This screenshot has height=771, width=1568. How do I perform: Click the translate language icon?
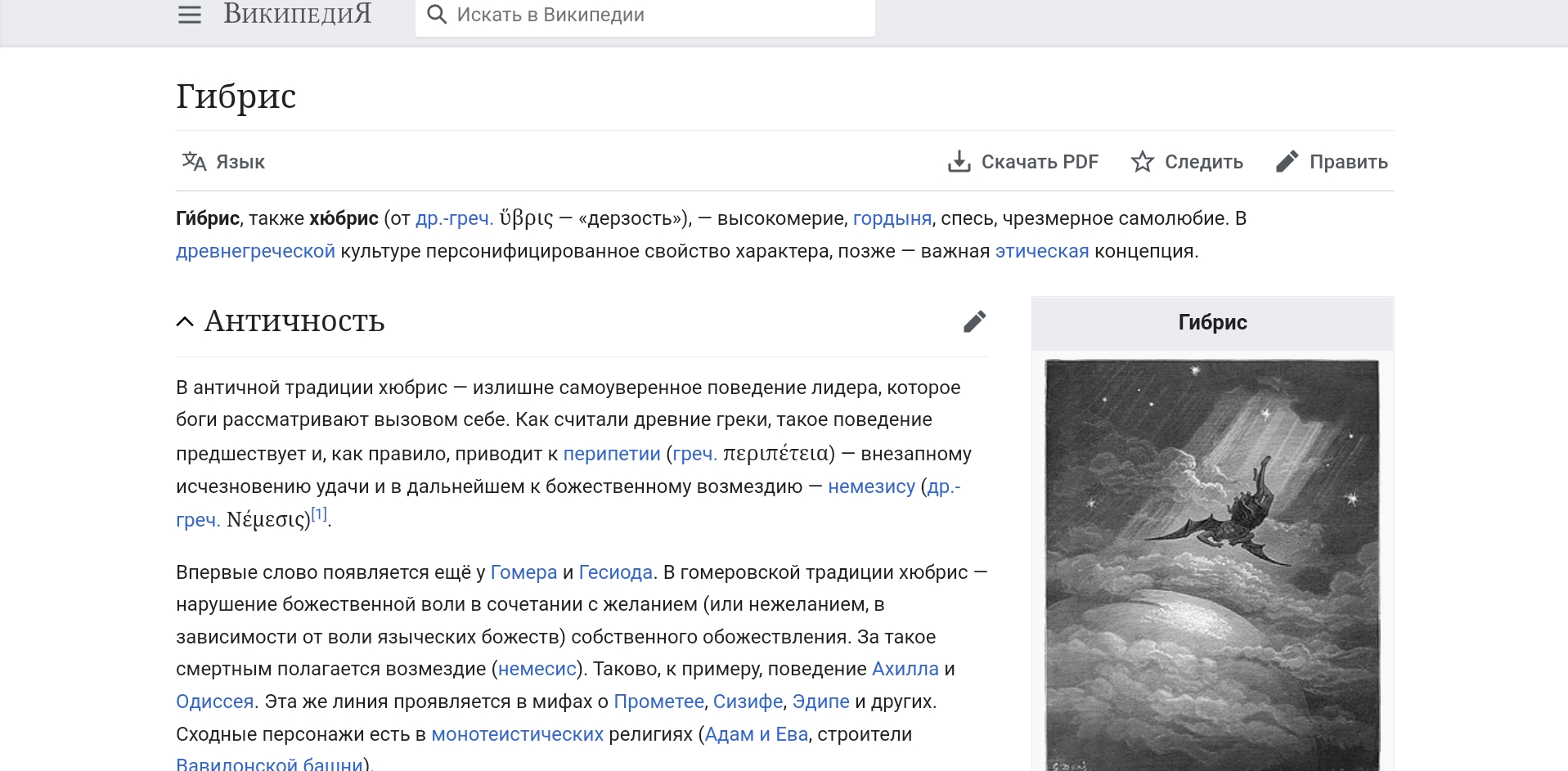pyautogui.click(x=194, y=162)
